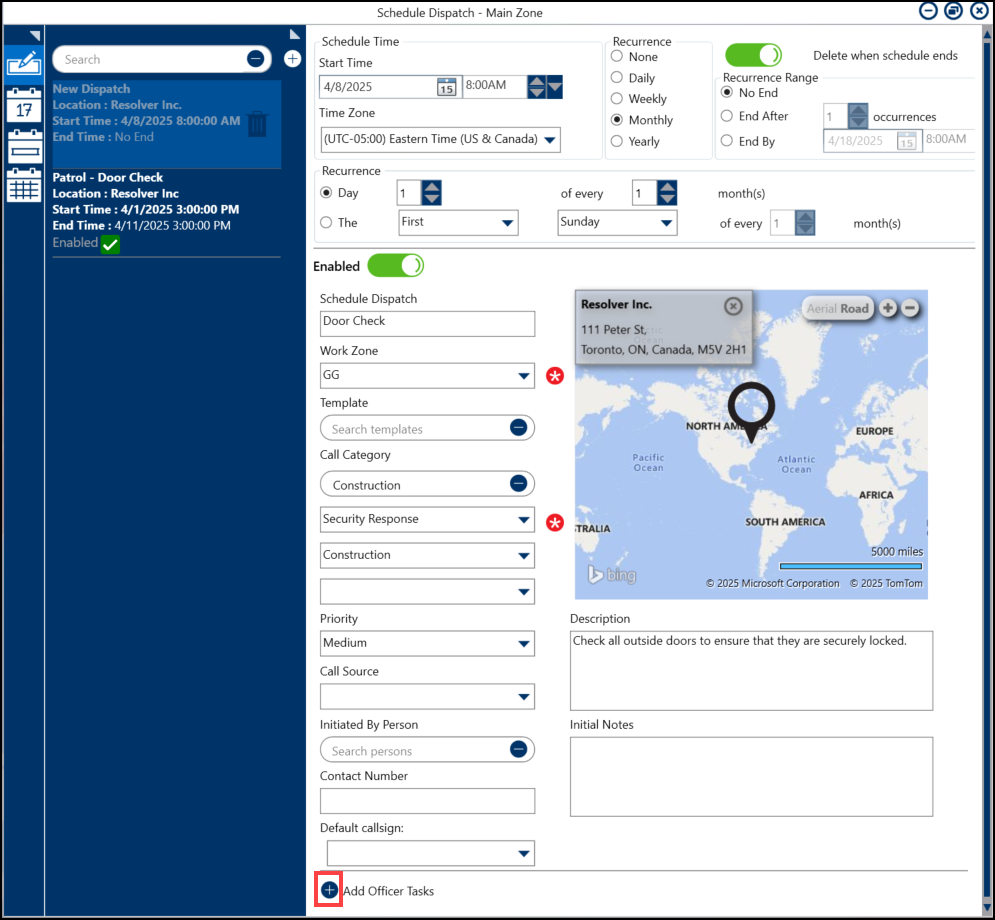
Task: Expand the Priority dropdown
Action: [524, 643]
